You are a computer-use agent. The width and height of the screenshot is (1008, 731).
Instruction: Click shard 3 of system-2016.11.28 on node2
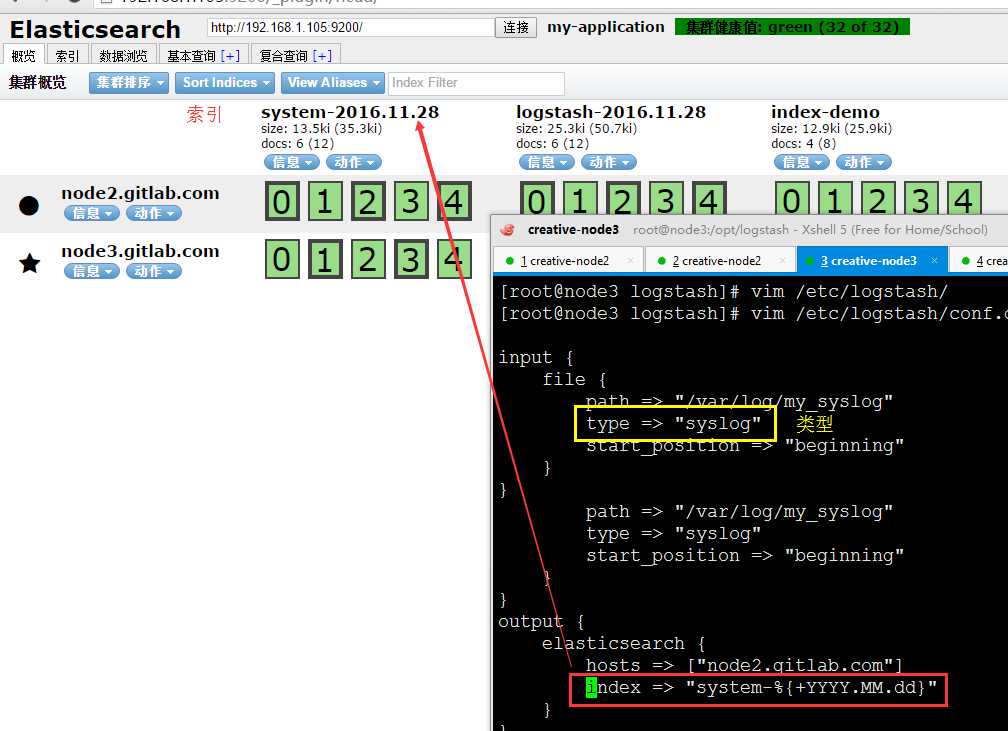(x=411, y=201)
